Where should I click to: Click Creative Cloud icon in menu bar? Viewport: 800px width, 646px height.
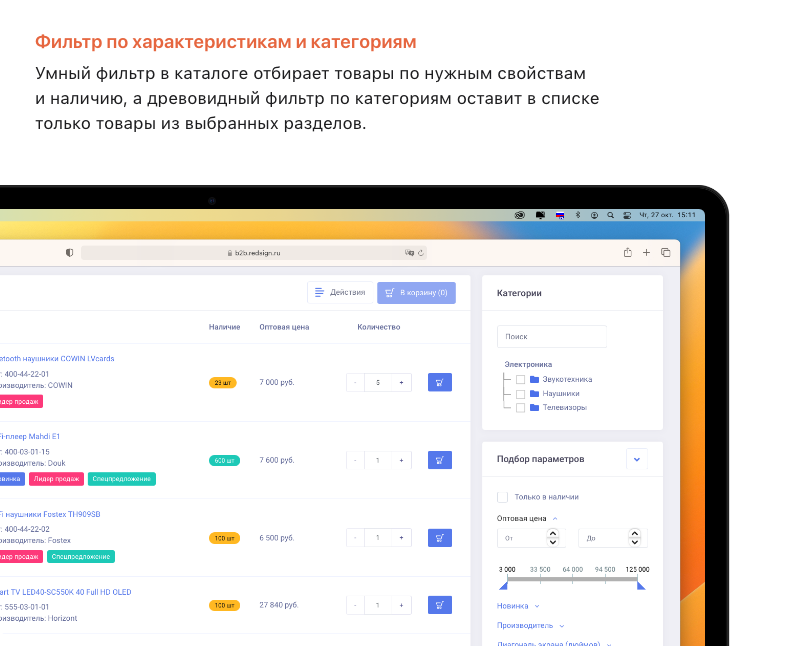pos(519,215)
